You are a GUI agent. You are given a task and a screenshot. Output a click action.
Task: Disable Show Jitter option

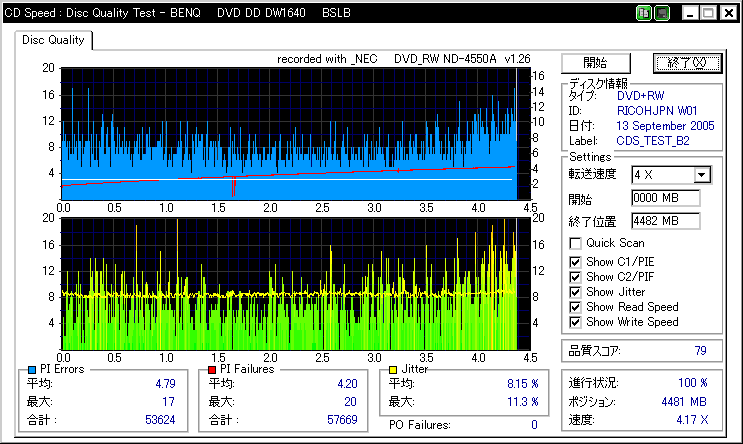pos(575,292)
